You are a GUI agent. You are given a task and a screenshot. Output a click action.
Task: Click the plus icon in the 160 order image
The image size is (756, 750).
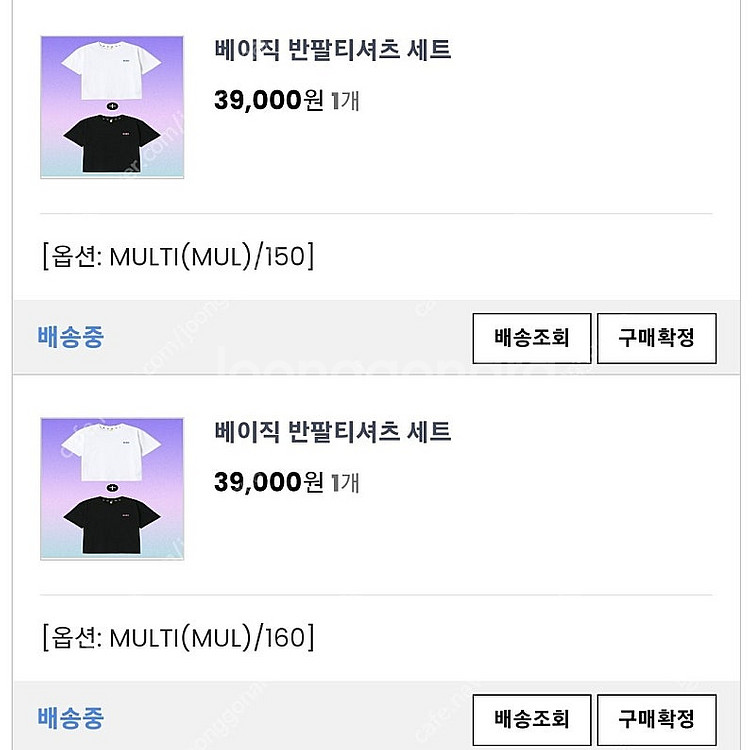[112, 488]
